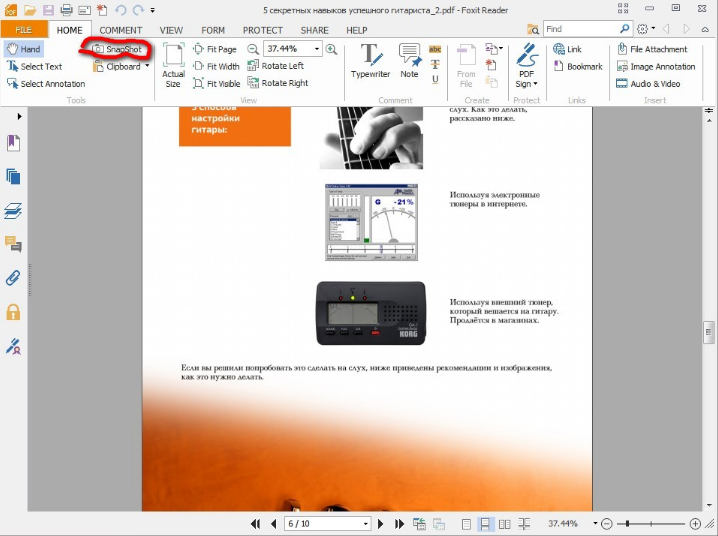Select the SnapShot tool

pos(118,49)
